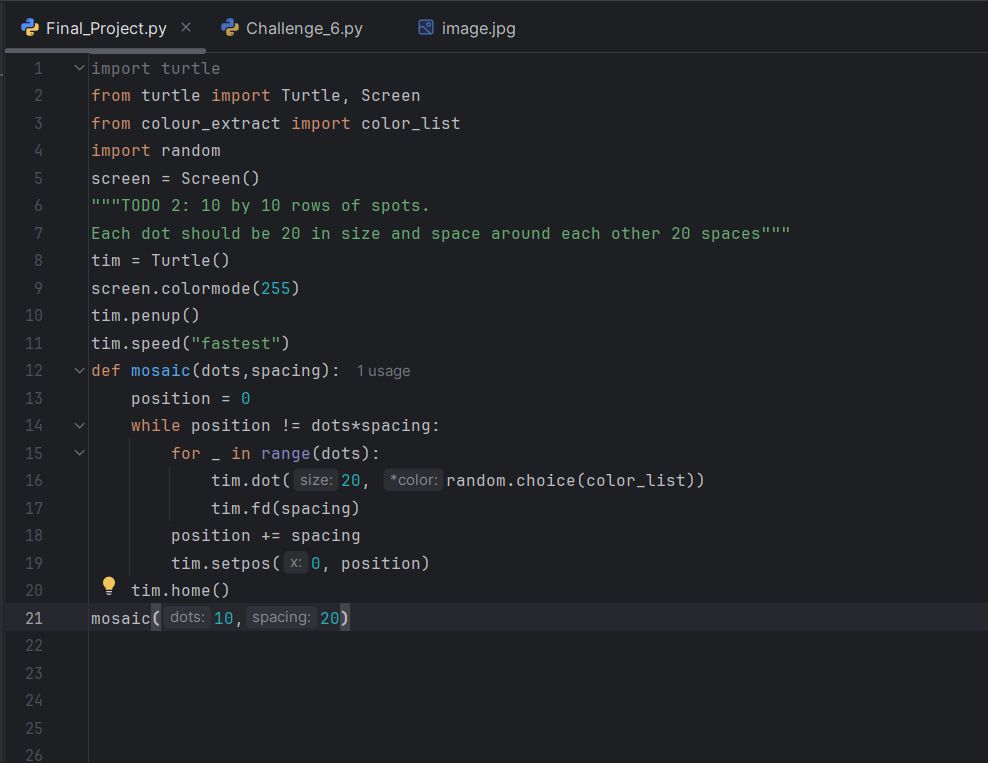Click line number 9 in the gutter
The image size is (988, 763).
click(x=38, y=288)
